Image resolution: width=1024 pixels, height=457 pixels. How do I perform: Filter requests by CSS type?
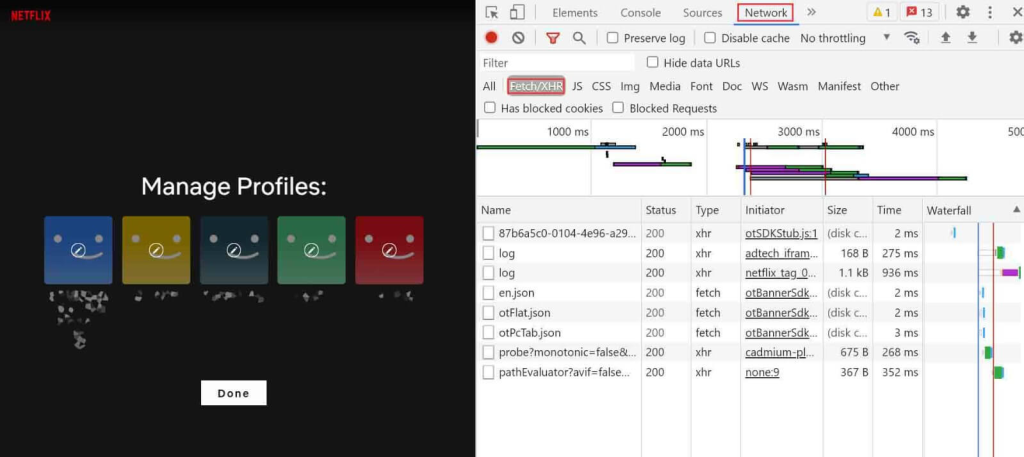tap(601, 86)
